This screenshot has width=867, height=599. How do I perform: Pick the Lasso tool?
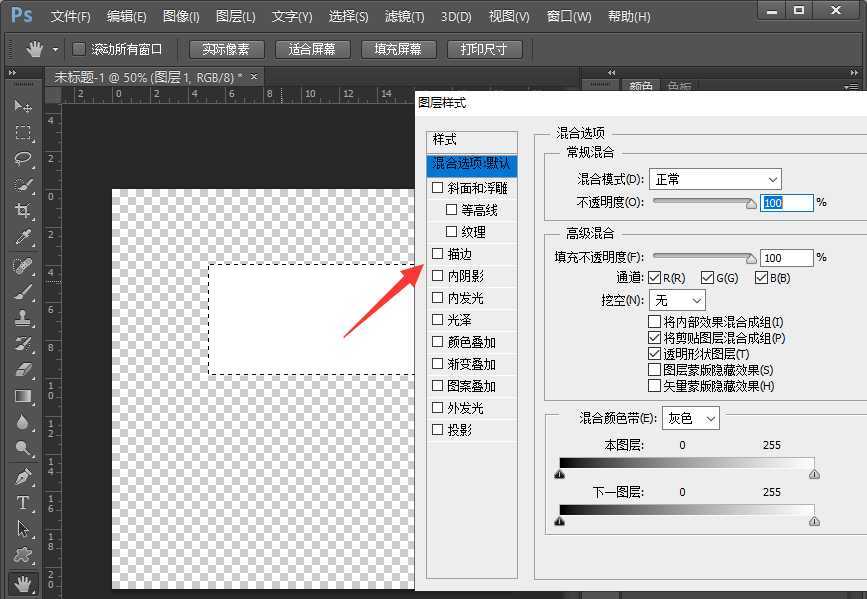point(22,159)
